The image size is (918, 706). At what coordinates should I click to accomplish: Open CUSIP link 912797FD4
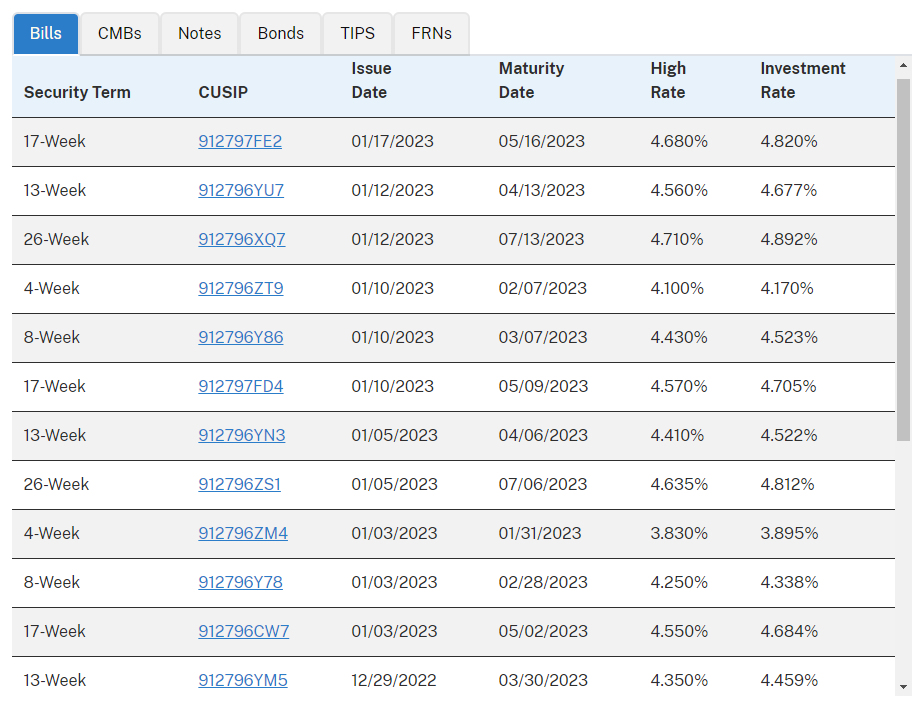pos(241,386)
